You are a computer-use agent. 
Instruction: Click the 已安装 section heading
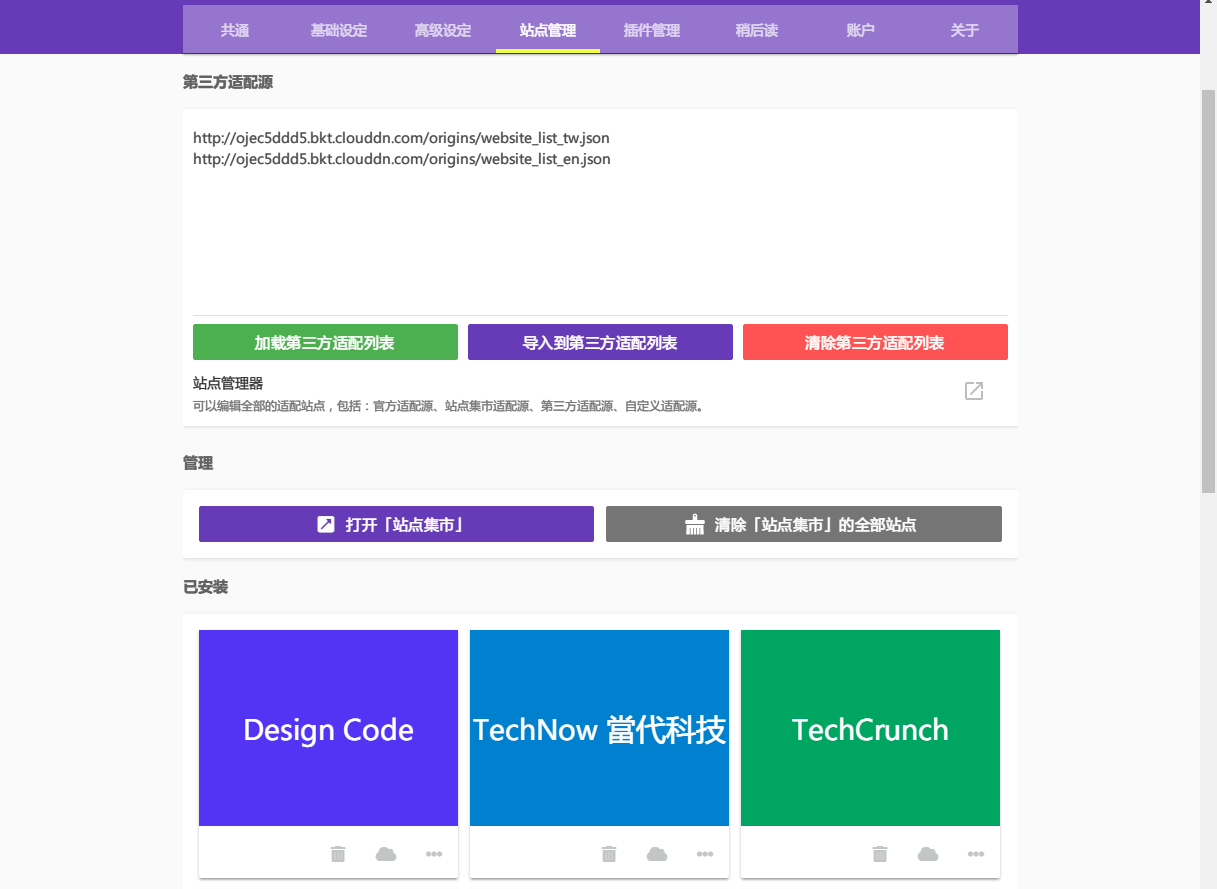click(205, 587)
